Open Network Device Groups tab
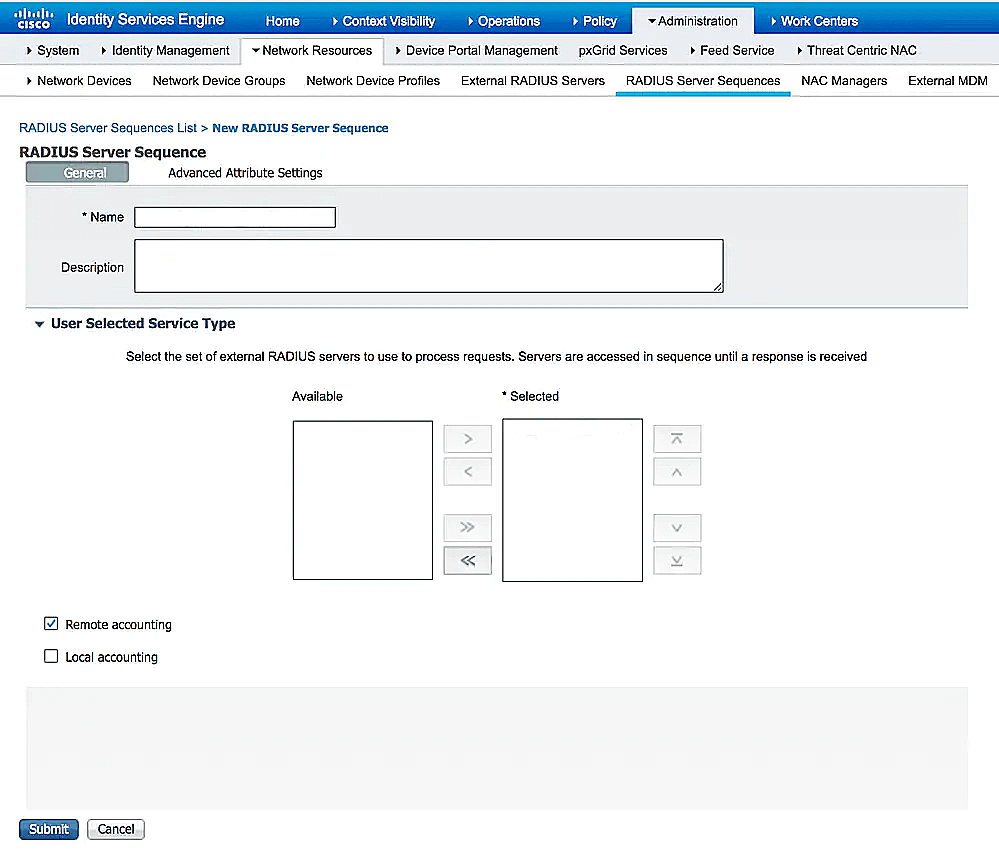Image resolution: width=999 pixels, height=850 pixels. [219, 81]
